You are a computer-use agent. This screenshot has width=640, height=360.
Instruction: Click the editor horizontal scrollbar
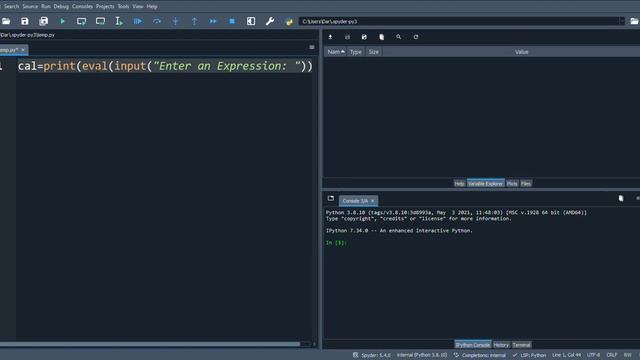pos(150,344)
